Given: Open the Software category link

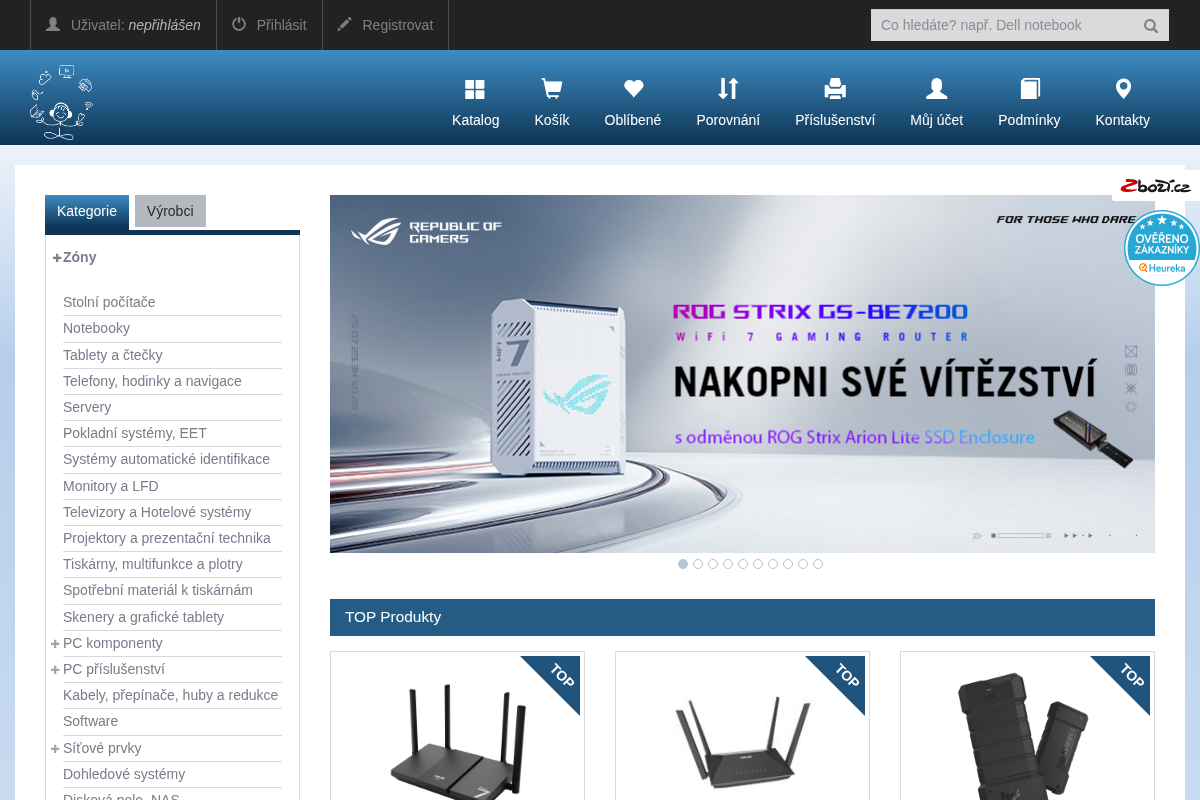Looking at the screenshot, I should (90, 721).
